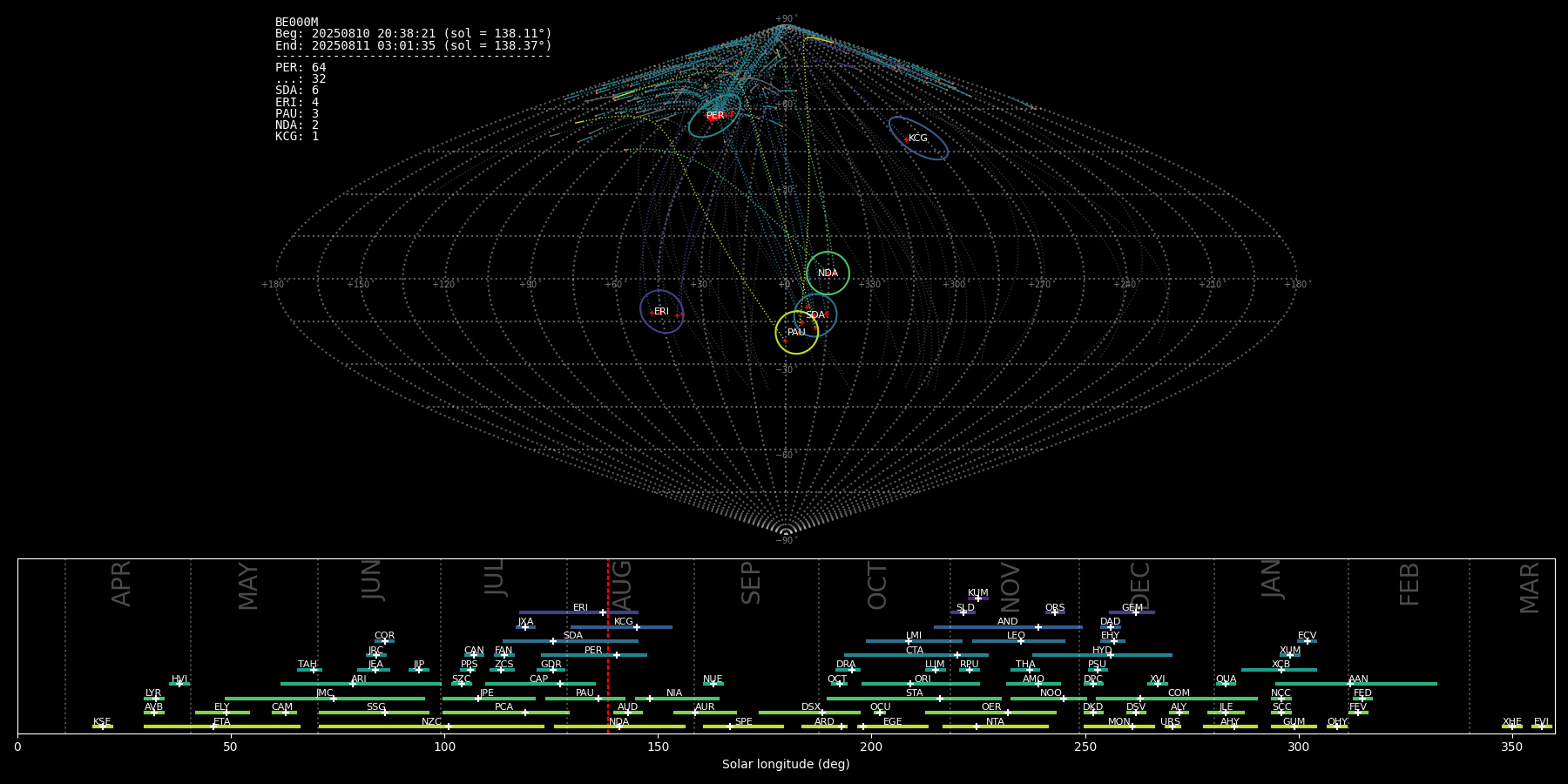Select the KSE shower bar in timeline
The height and width of the screenshot is (784, 1568).
(103, 727)
